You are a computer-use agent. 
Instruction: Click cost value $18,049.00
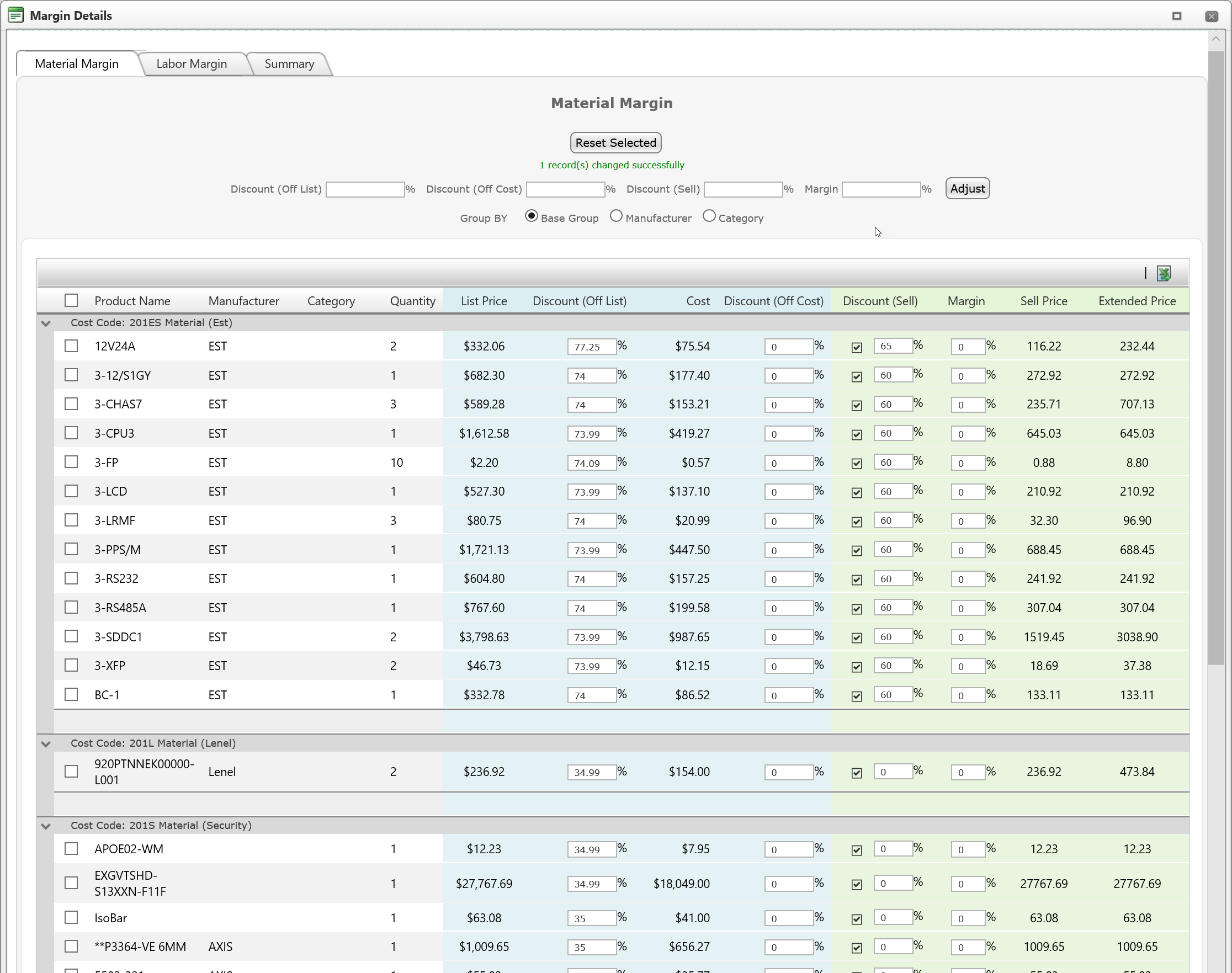click(x=681, y=884)
